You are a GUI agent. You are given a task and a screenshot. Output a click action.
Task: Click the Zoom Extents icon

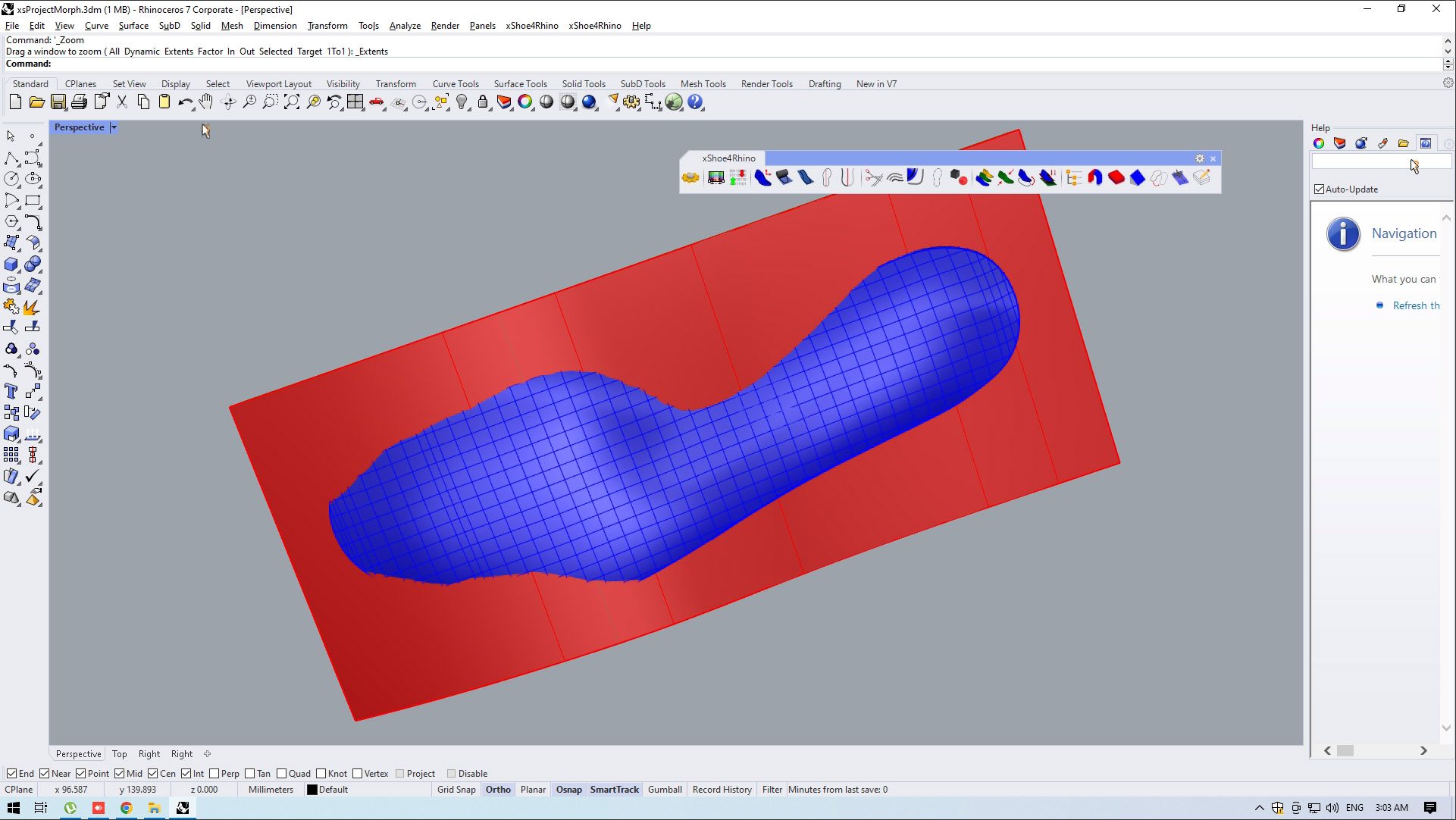click(x=292, y=102)
